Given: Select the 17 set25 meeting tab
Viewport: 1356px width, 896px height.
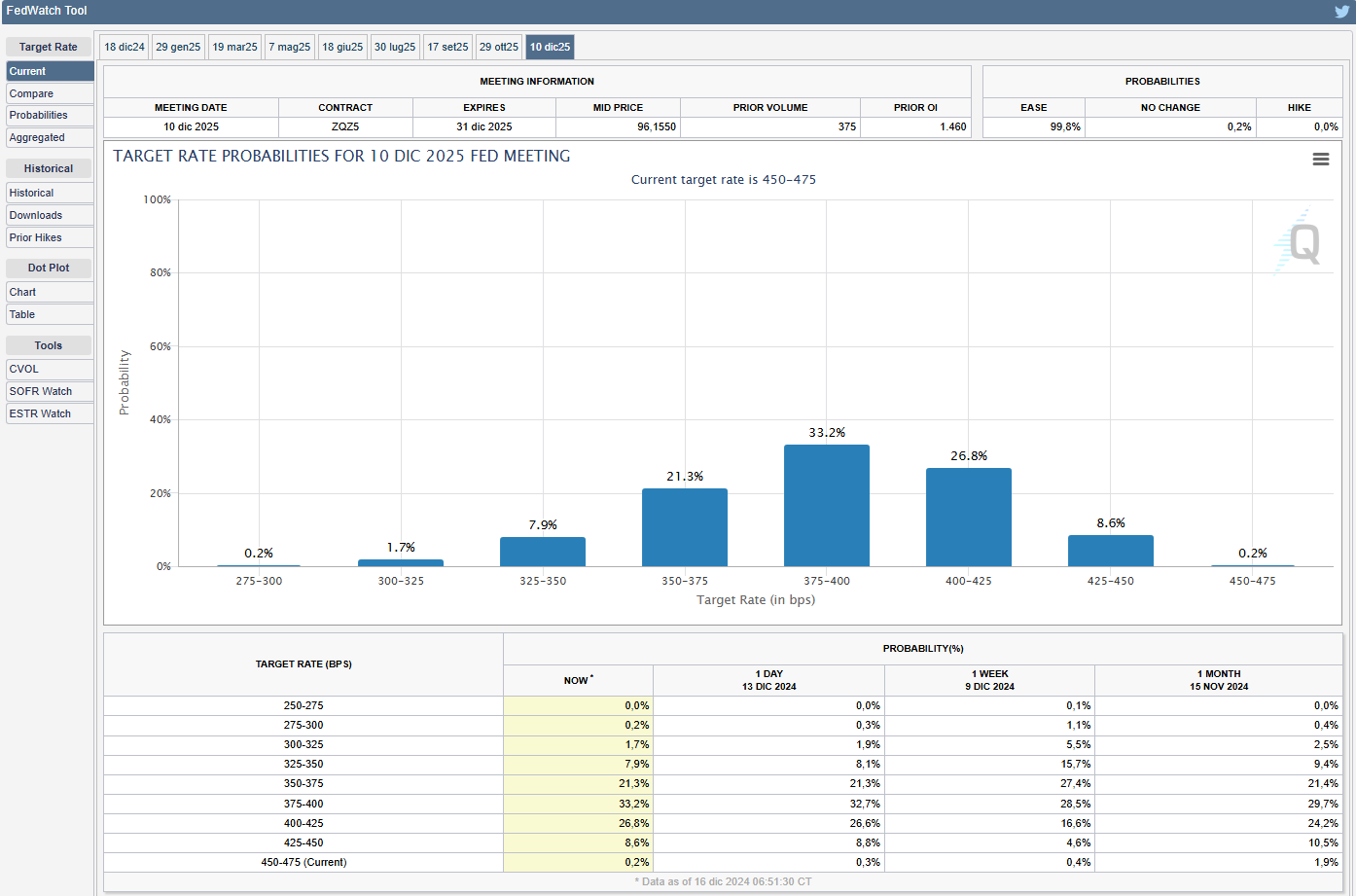Looking at the screenshot, I should (447, 47).
